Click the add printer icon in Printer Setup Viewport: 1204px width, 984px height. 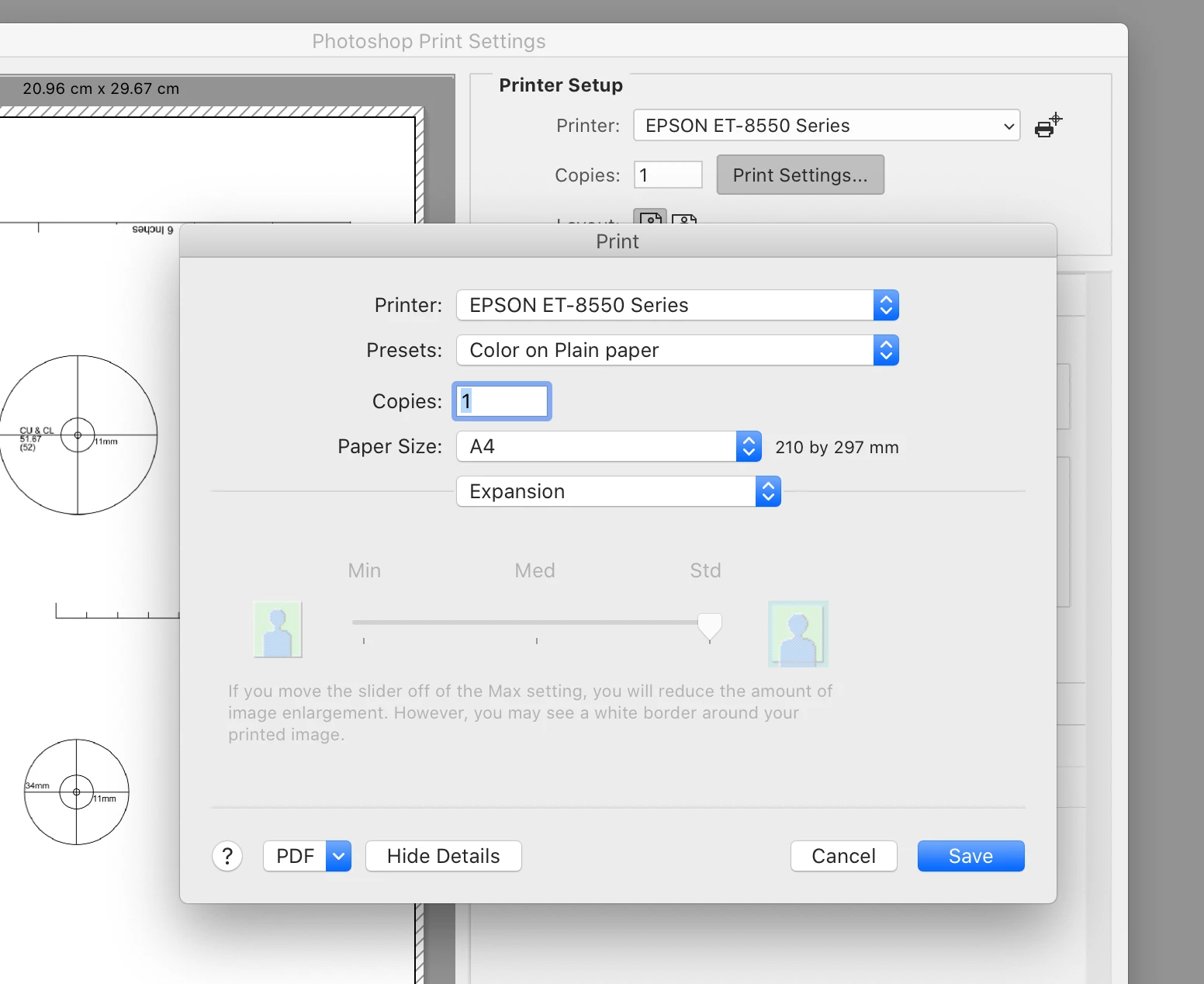[x=1048, y=125]
